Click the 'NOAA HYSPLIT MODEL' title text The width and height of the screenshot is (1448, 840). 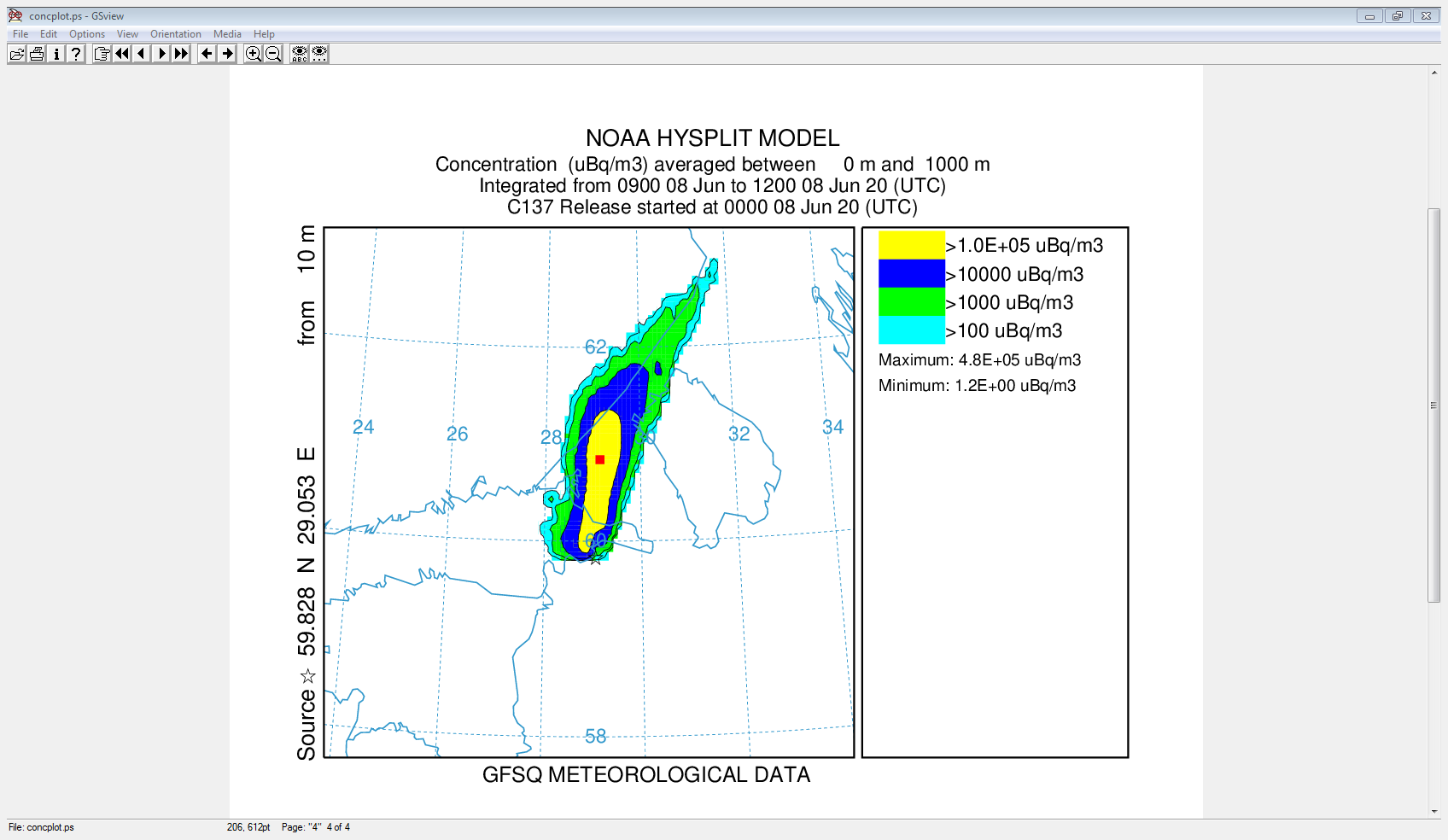(x=713, y=138)
